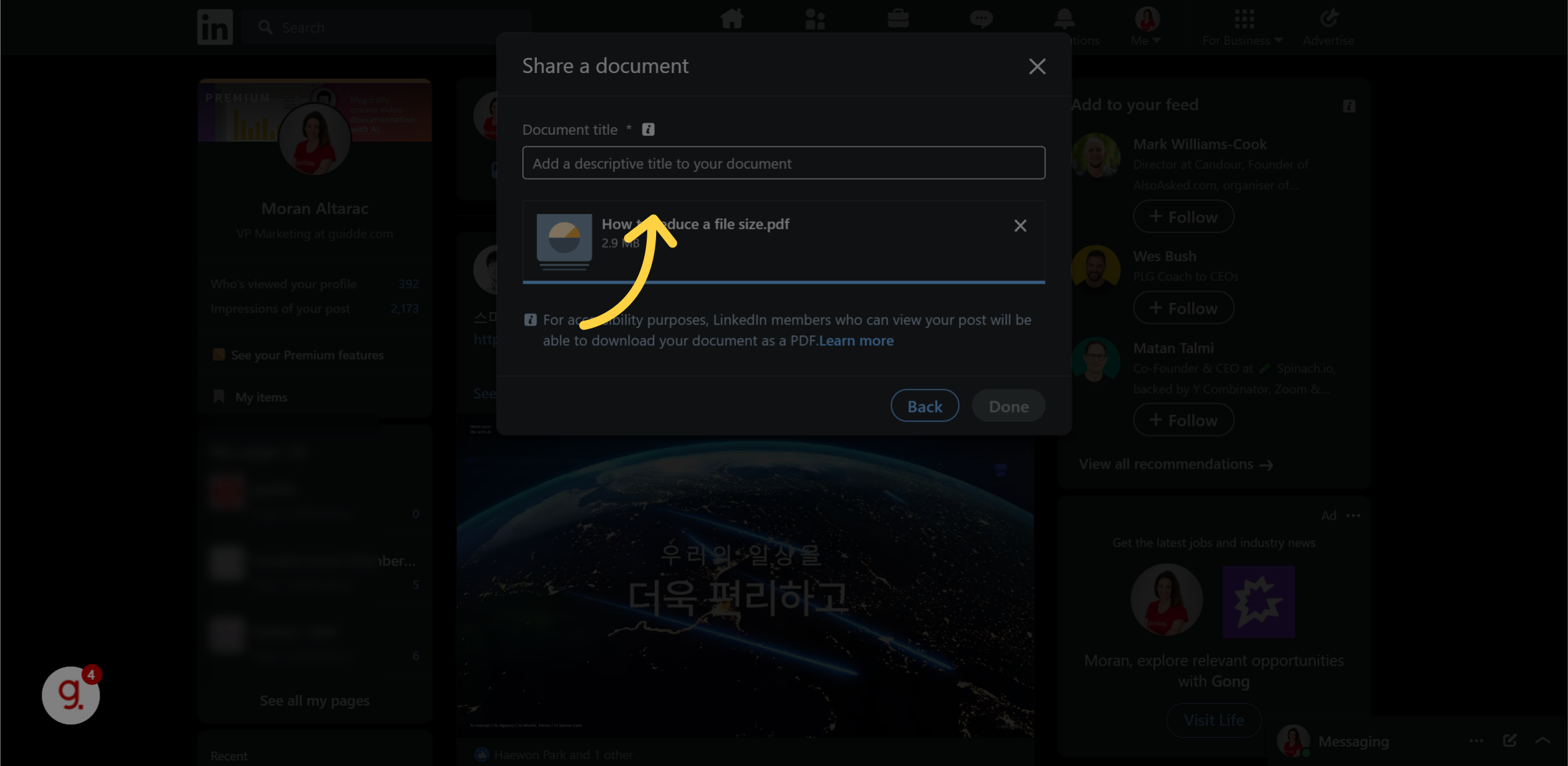Expand the For Business dropdown
The height and width of the screenshot is (766, 1568).
tap(1242, 26)
